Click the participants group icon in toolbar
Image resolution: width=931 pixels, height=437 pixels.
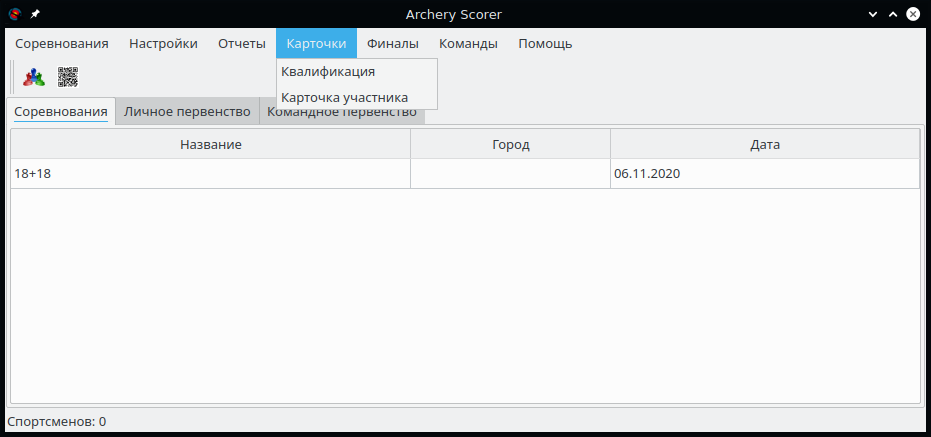pyautogui.click(x=35, y=77)
